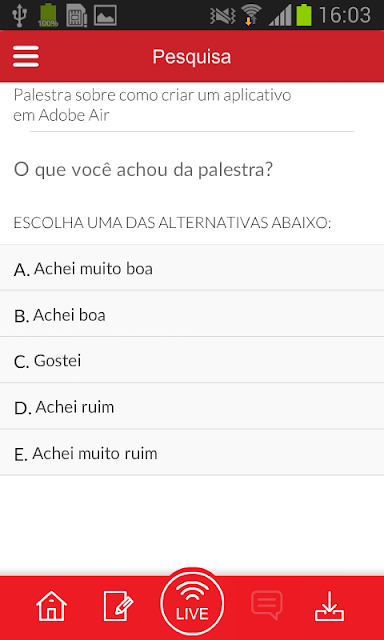Tap the clock showing 16:03
This screenshot has width=384, height=640.
[344, 16]
